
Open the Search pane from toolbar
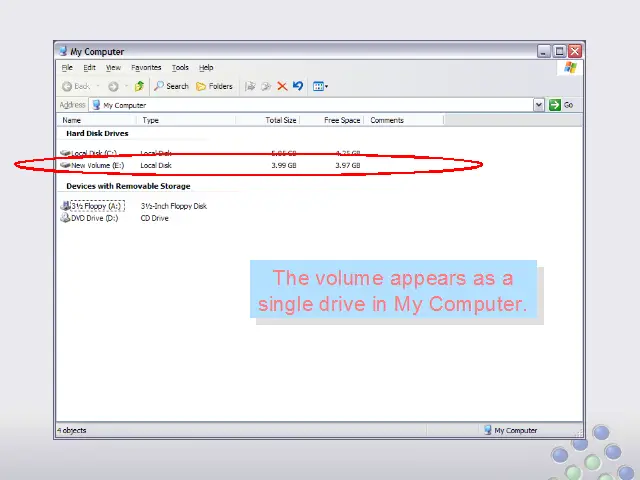(x=171, y=86)
